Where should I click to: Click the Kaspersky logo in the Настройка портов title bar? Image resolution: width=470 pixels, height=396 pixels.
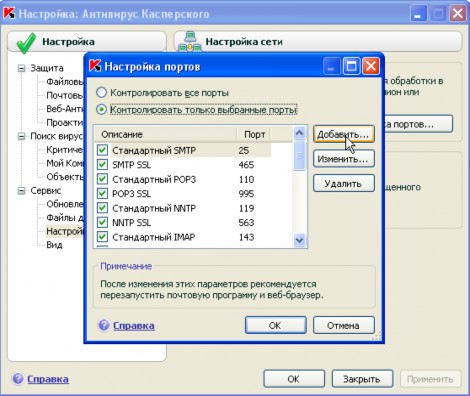point(95,66)
